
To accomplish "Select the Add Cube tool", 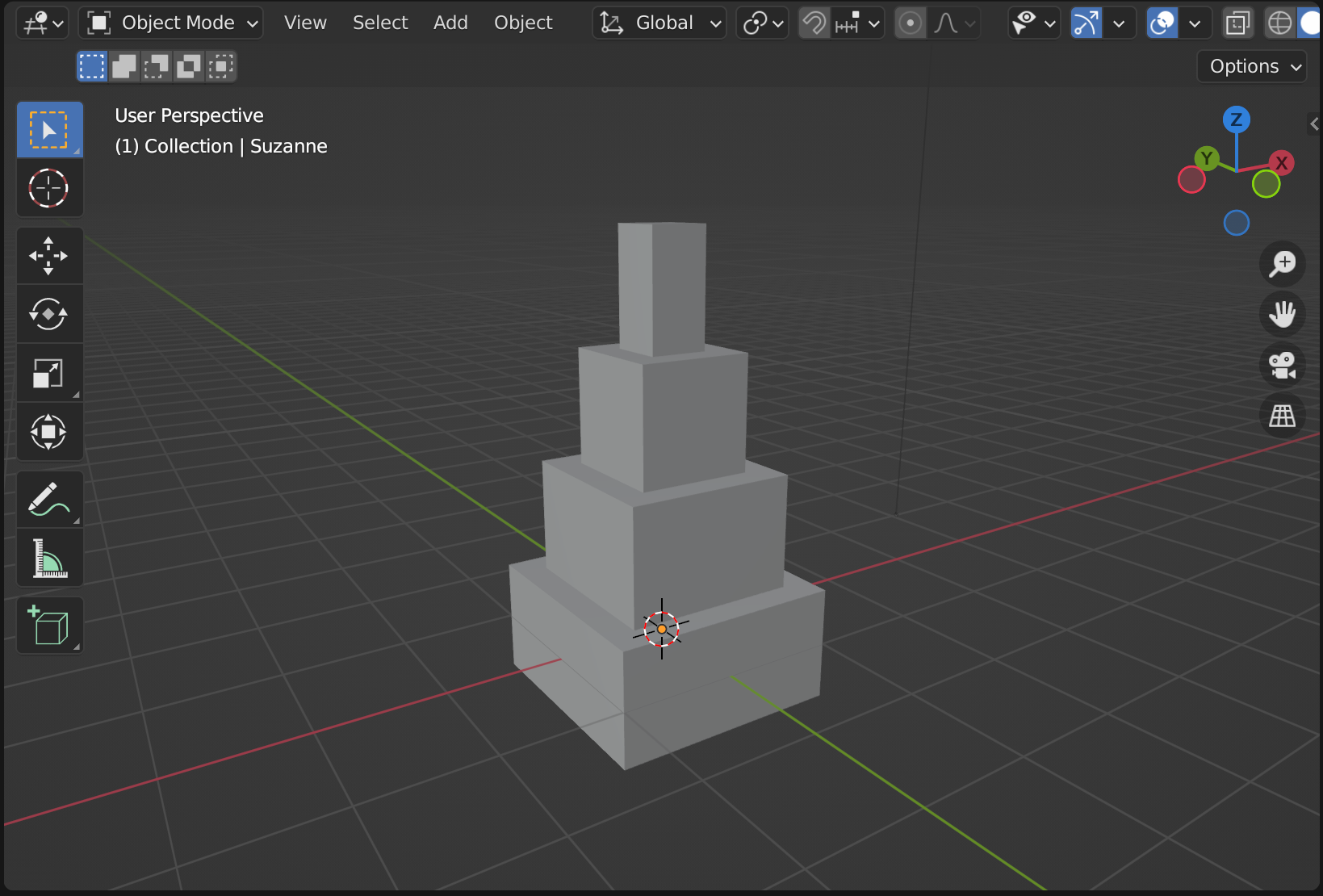I will pos(49,626).
